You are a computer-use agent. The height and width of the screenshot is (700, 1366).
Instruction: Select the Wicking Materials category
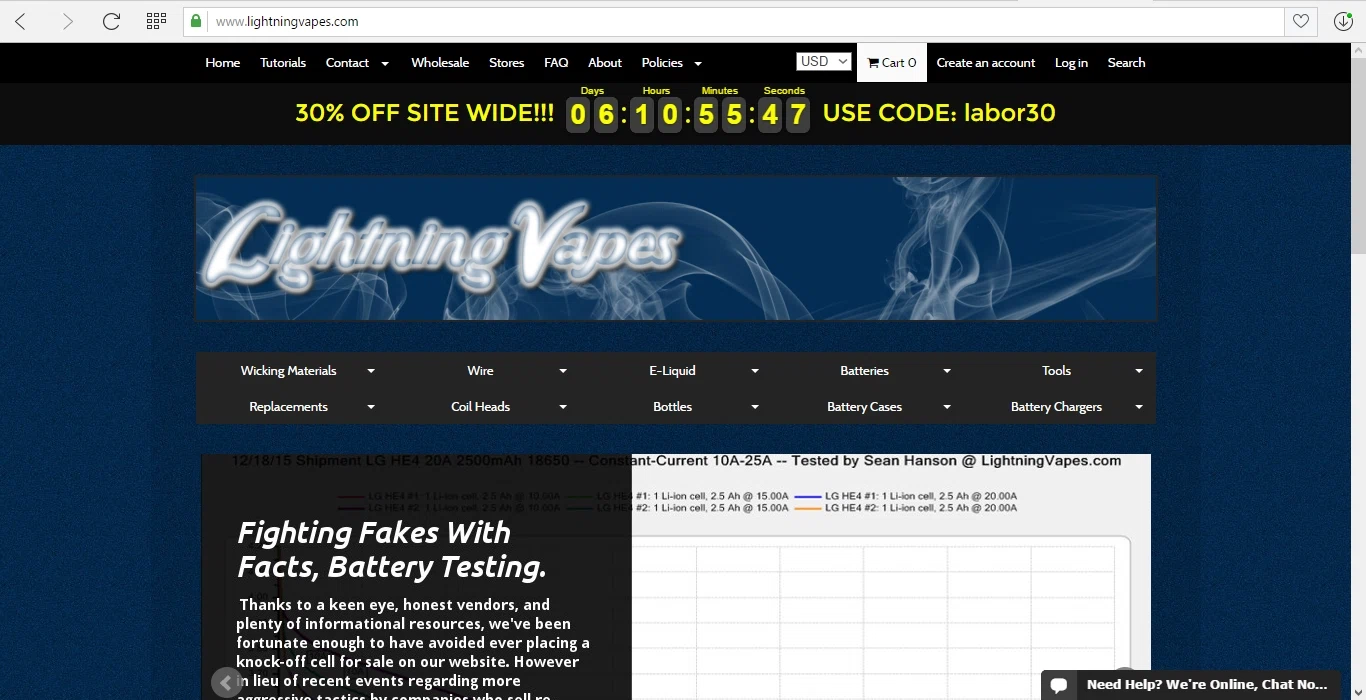(x=288, y=371)
